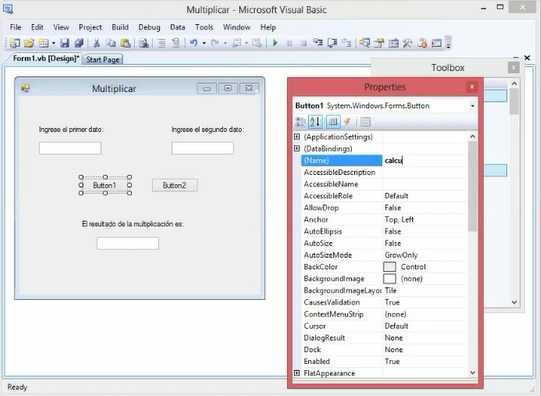This screenshot has width=541, height=396.
Task: Open the File menu
Action: click(x=16, y=27)
